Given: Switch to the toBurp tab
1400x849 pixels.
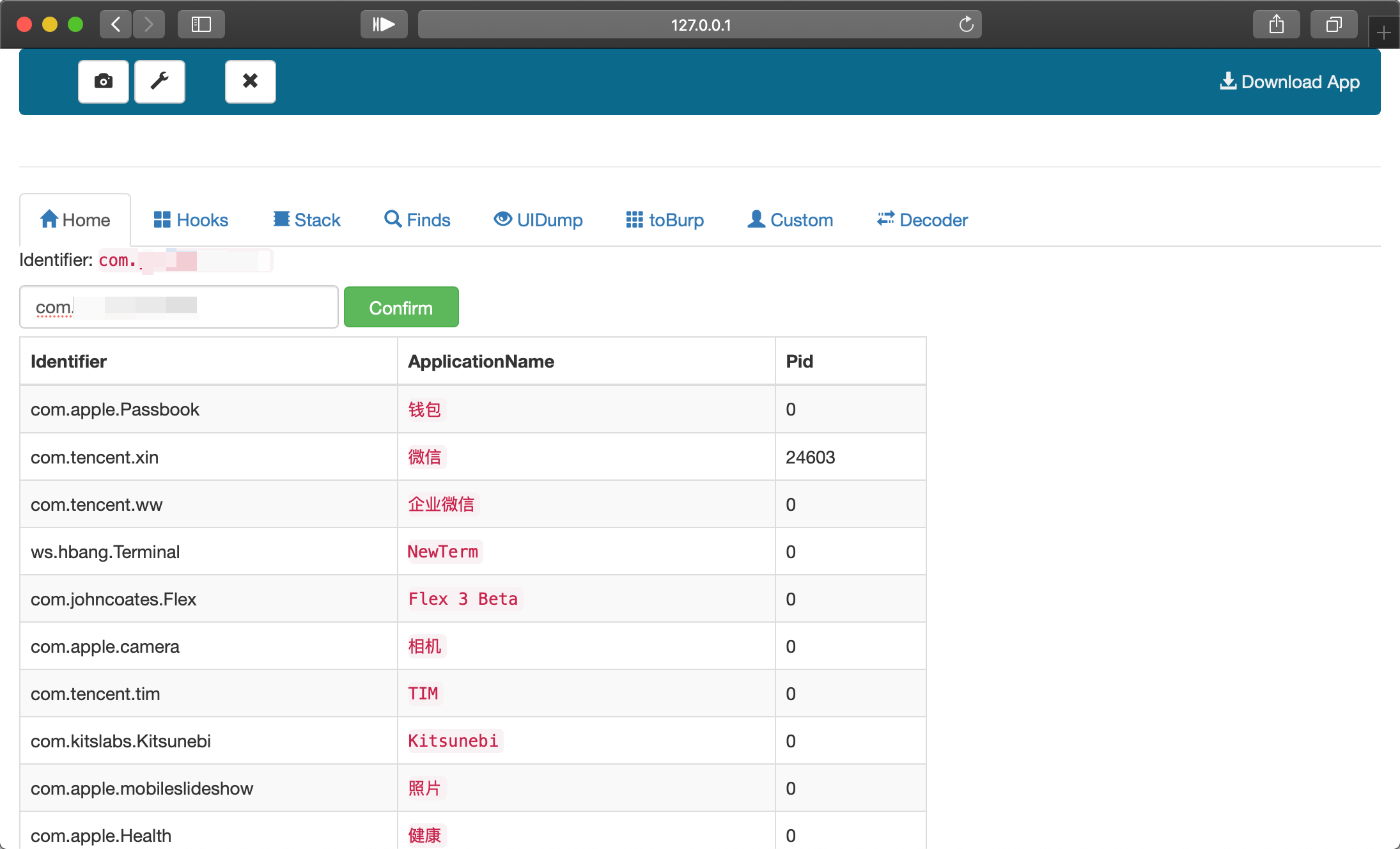Looking at the screenshot, I should (665, 220).
